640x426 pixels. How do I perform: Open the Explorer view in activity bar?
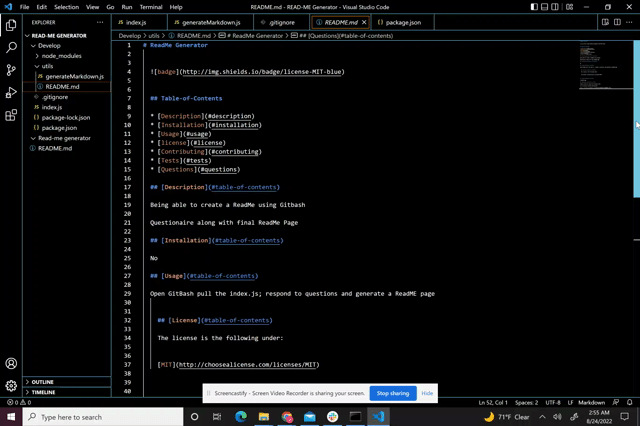(x=11, y=25)
